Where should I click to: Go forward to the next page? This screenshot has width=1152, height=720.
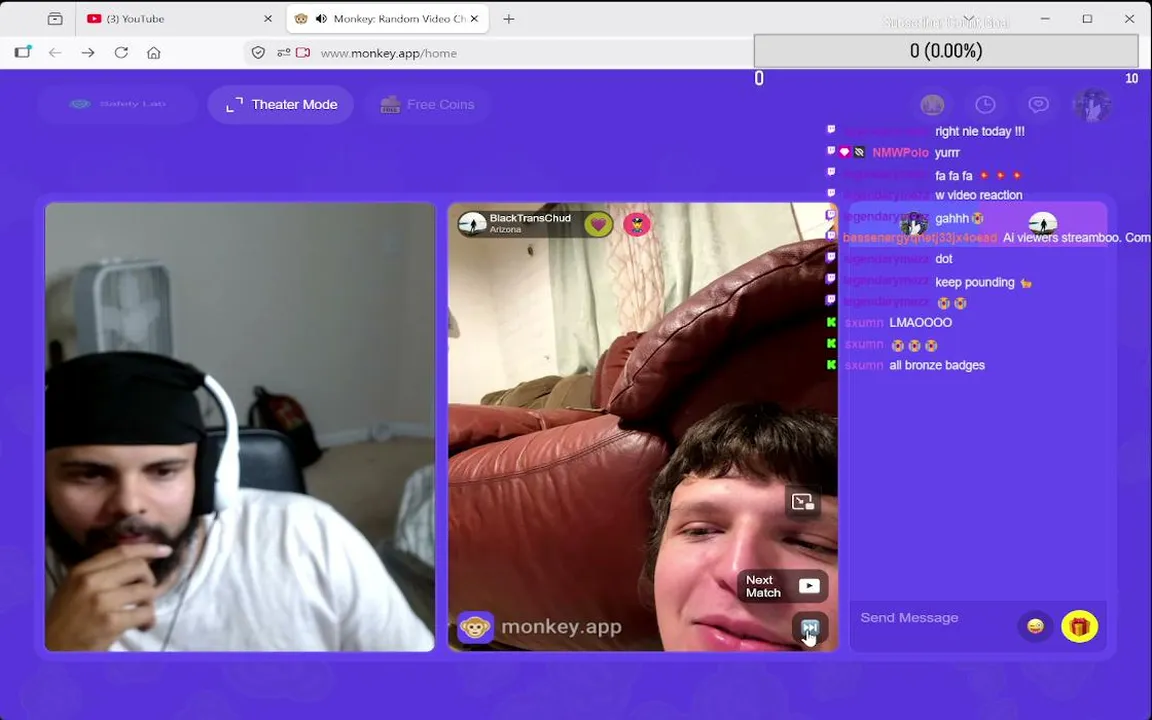click(x=88, y=52)
